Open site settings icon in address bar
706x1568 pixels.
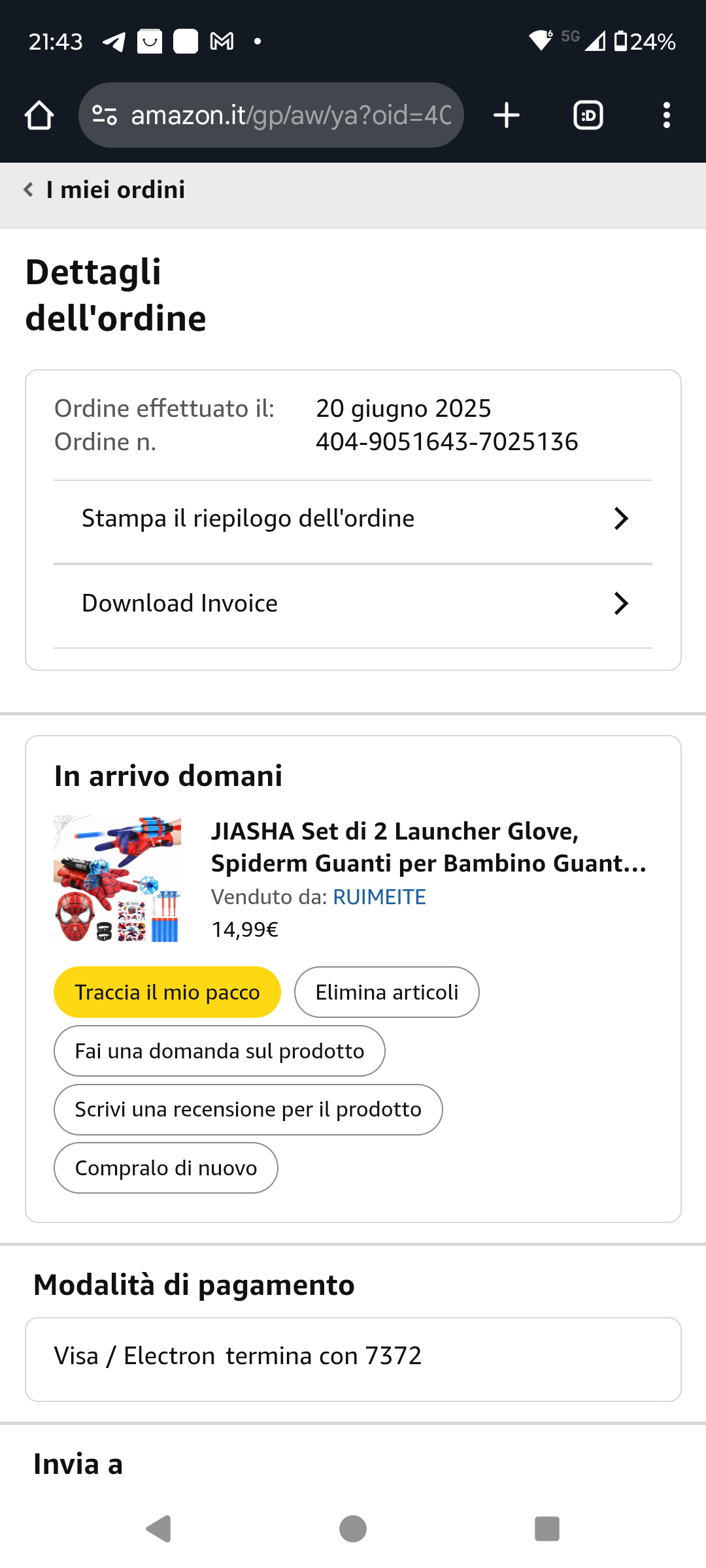[105, 116]
